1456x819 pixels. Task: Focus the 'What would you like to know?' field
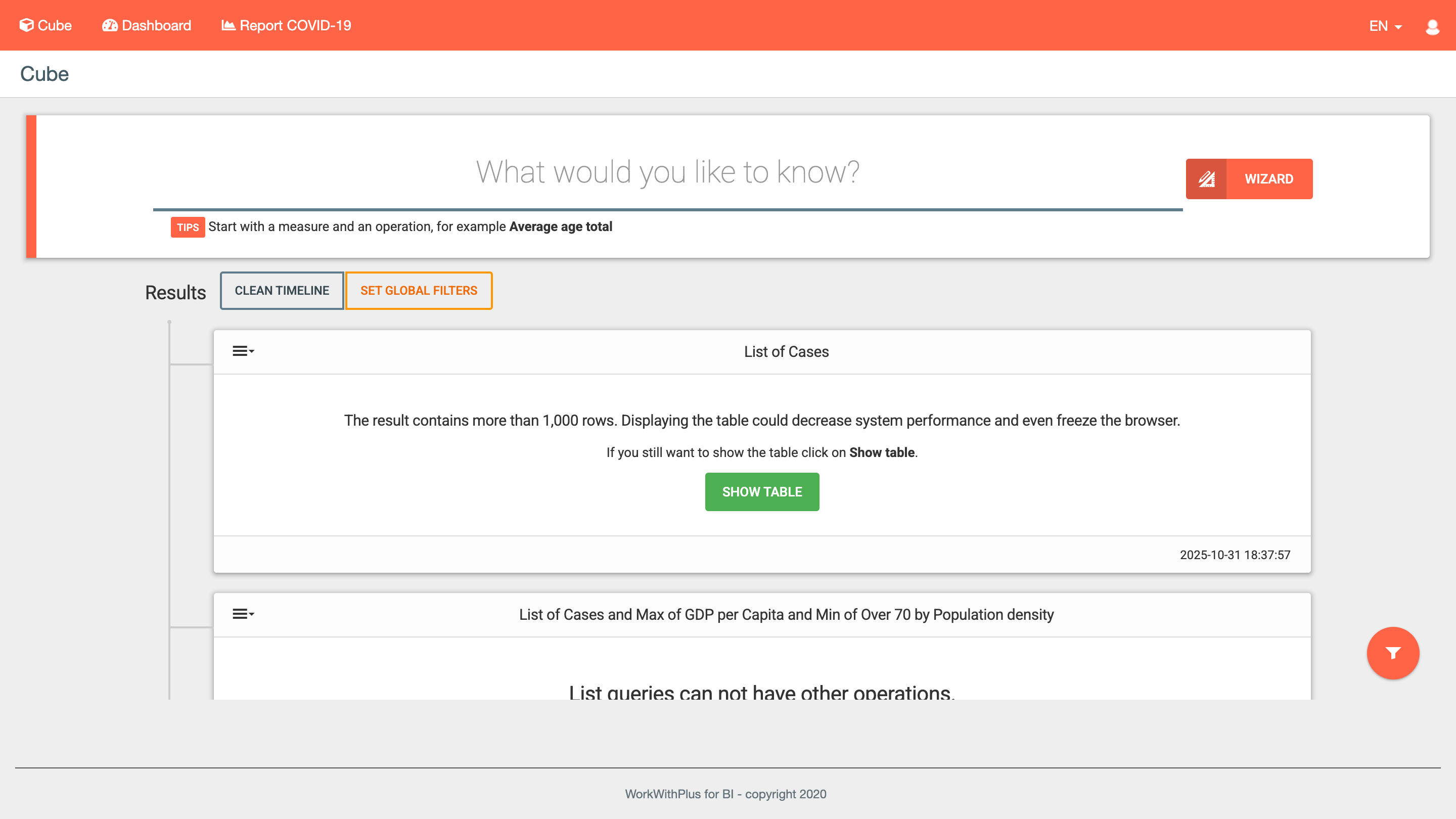pos(667,172)
